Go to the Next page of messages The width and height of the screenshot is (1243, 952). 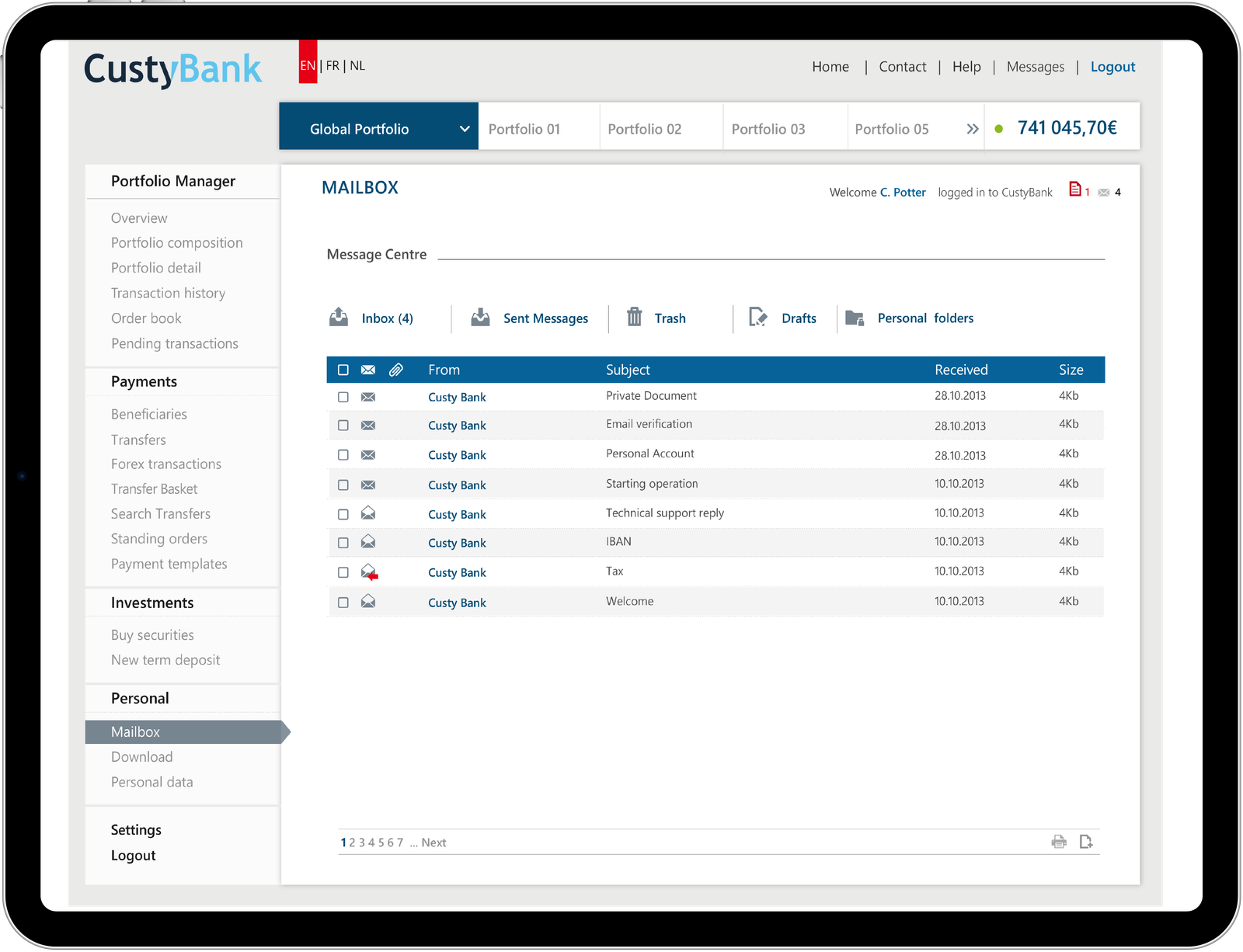coord(433,843)
